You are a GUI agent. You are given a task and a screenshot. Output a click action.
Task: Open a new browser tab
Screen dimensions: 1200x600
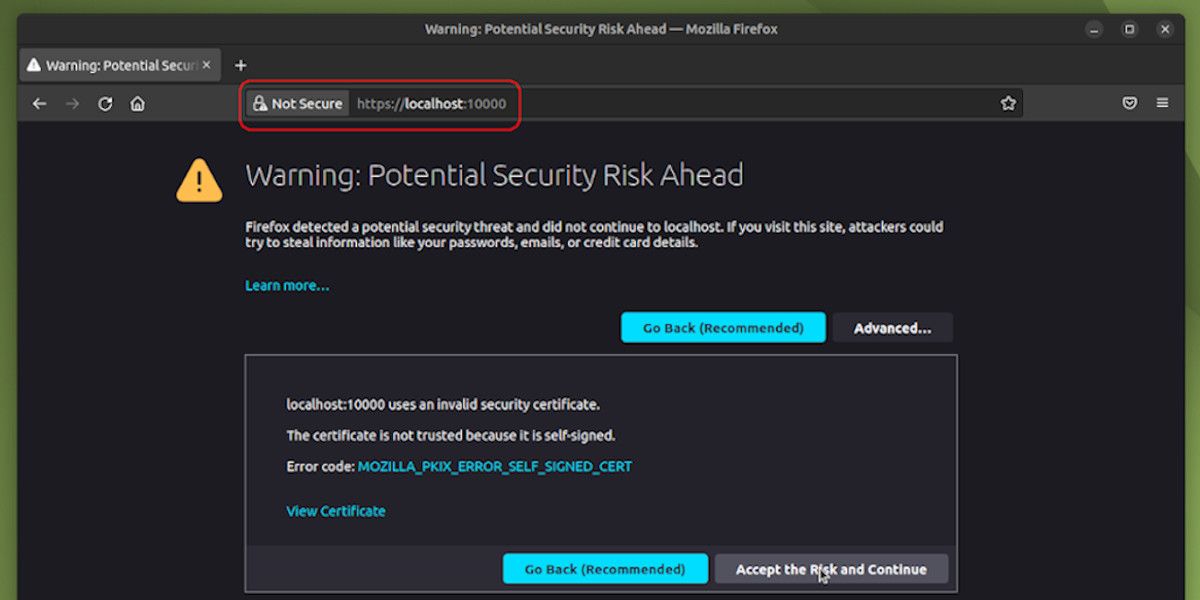click(240, 64)
